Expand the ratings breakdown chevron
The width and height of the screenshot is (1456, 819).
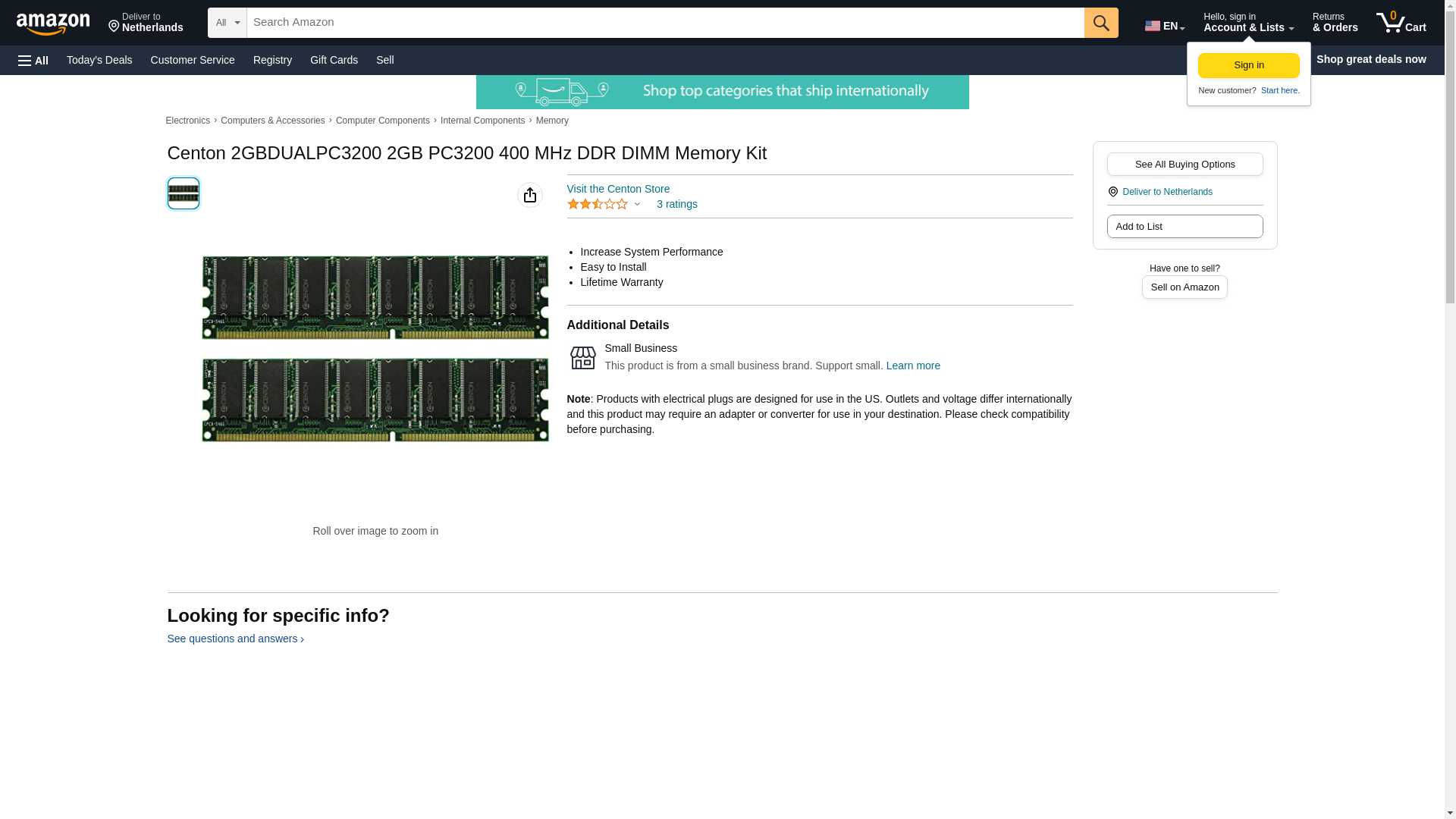pos(637,205)
